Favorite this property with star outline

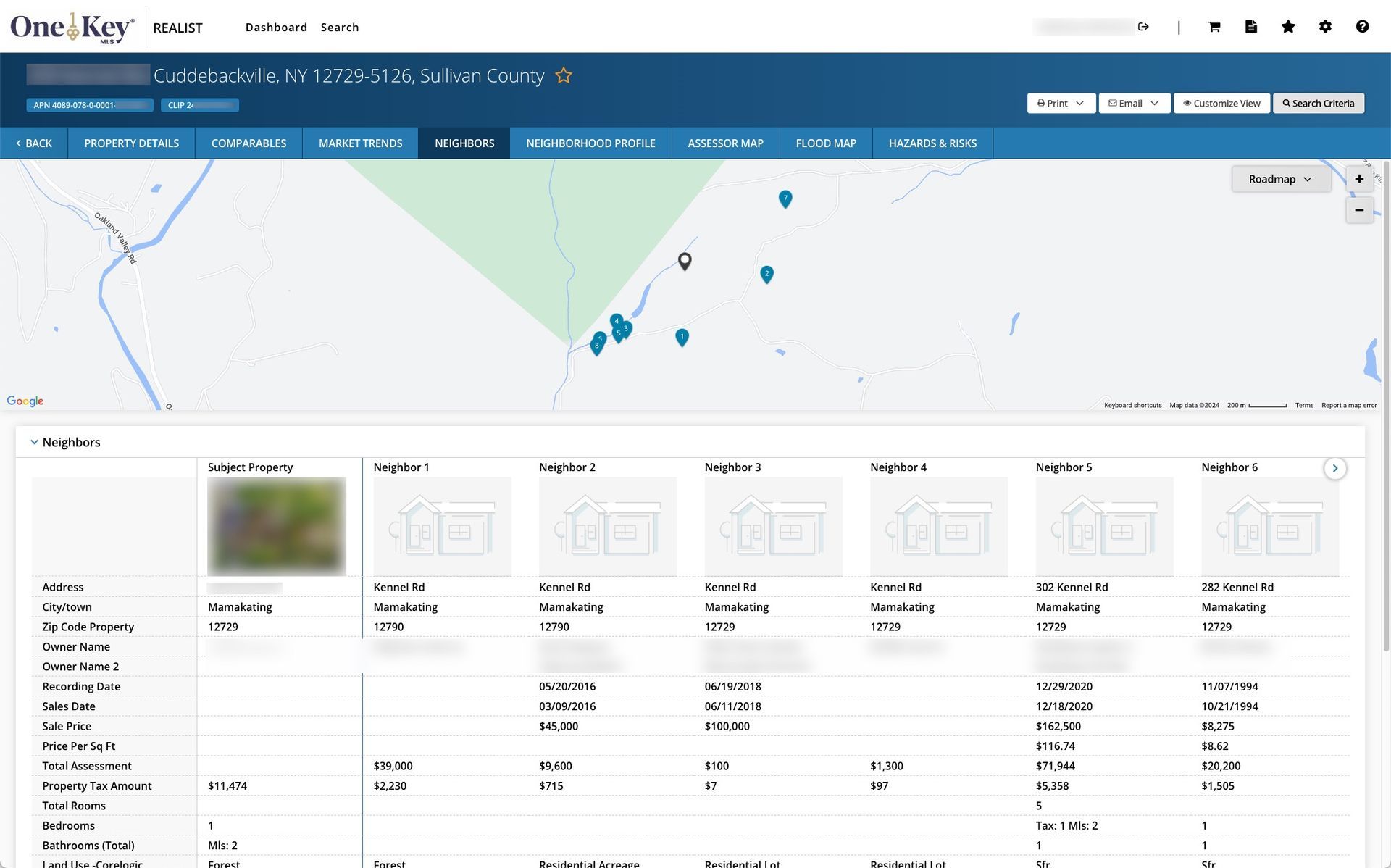tap(564, 75)
